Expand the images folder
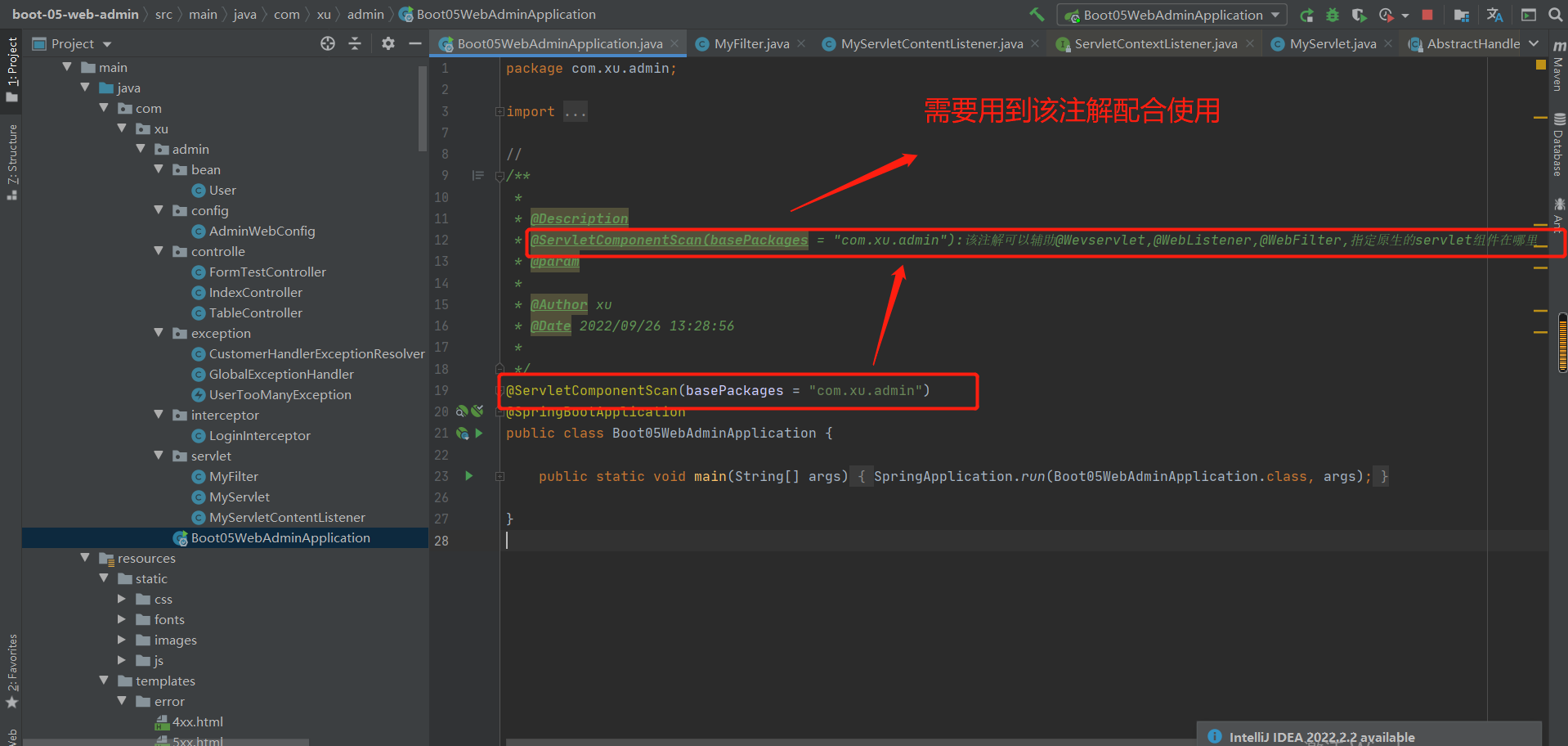Viewport: 1568px width, 746px height. [122, 639]
